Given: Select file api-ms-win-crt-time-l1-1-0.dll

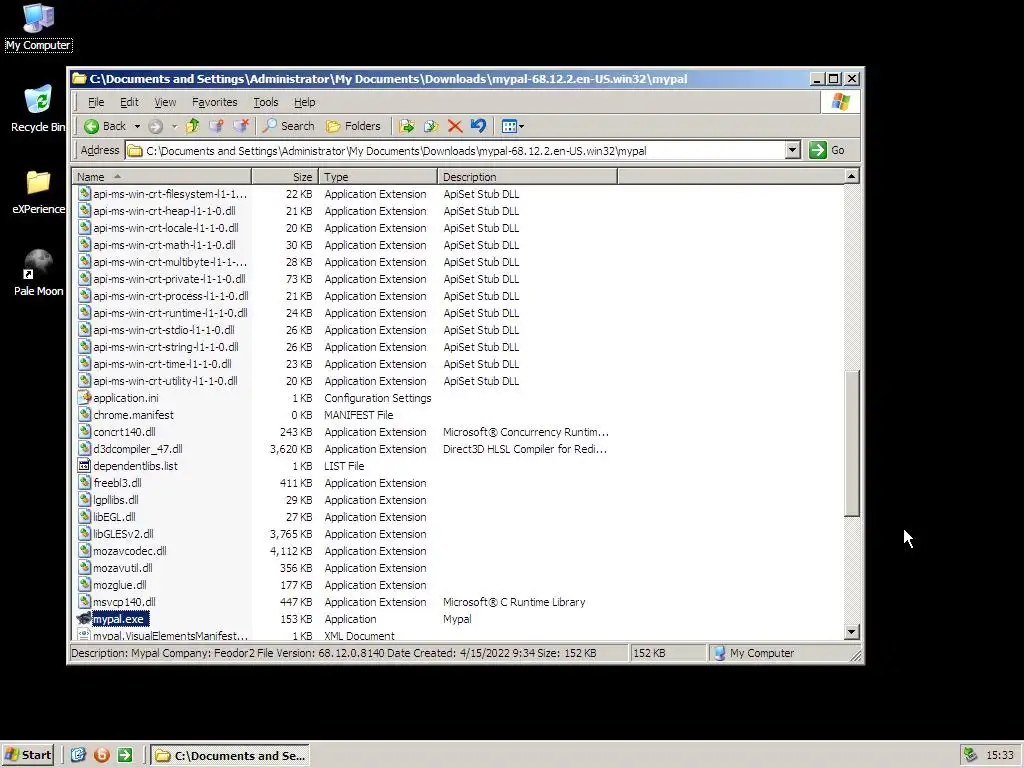Looking at the screenshot, I should pos(162,364).
